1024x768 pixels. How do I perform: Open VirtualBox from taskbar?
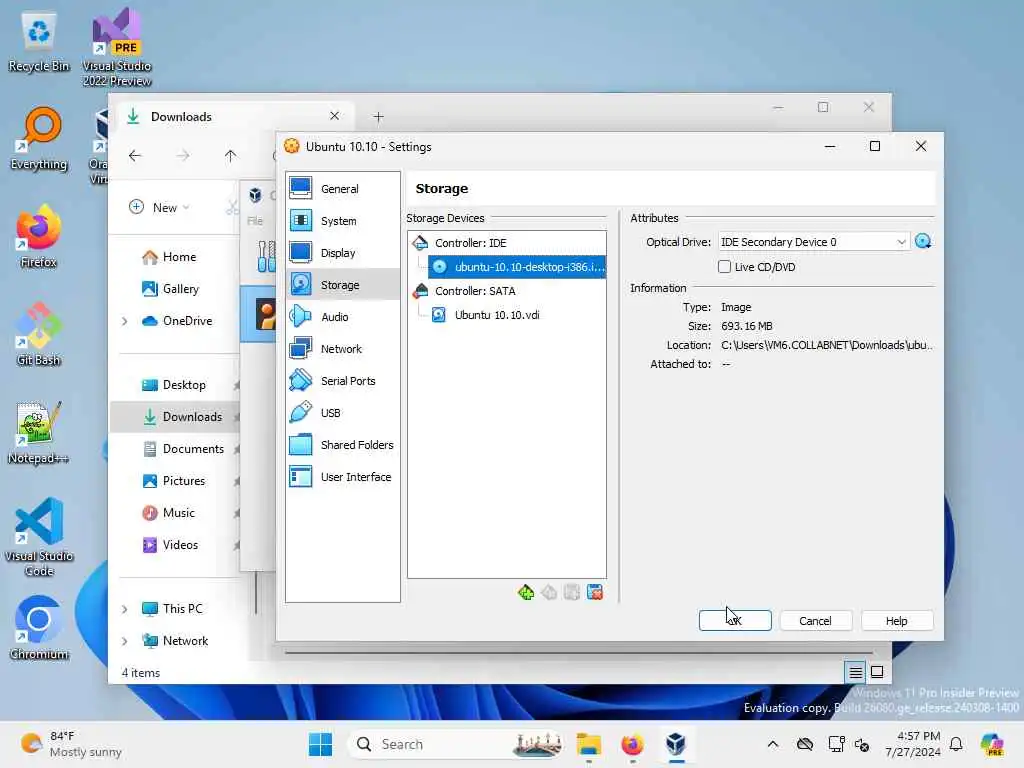[x=676, y=744]
